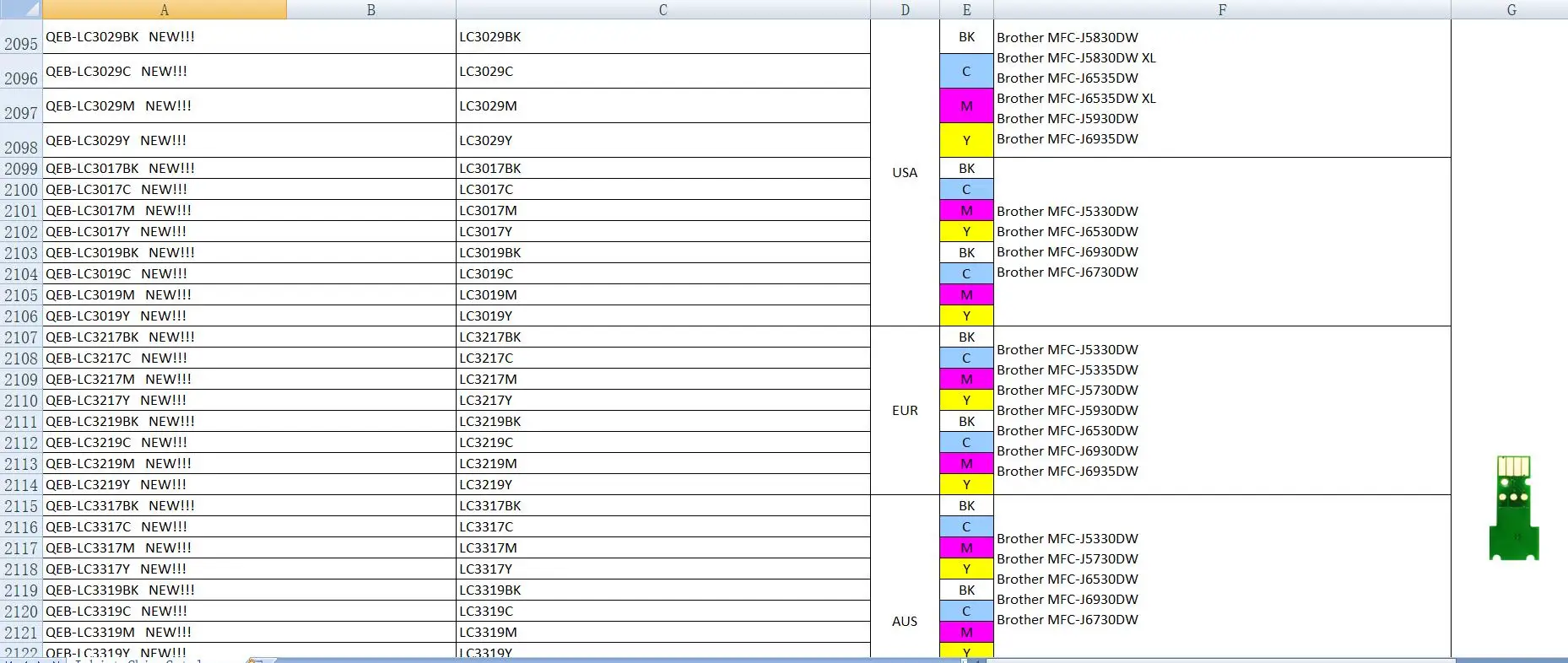Select row 2118 header
This screenshot has height=663, width=1568.
coord(21,569)
